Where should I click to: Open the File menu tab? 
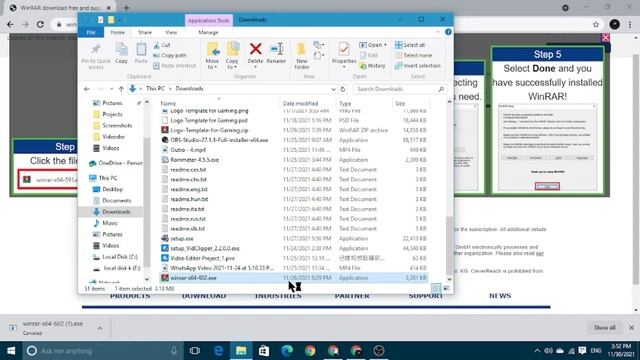[x=91, y=32]
